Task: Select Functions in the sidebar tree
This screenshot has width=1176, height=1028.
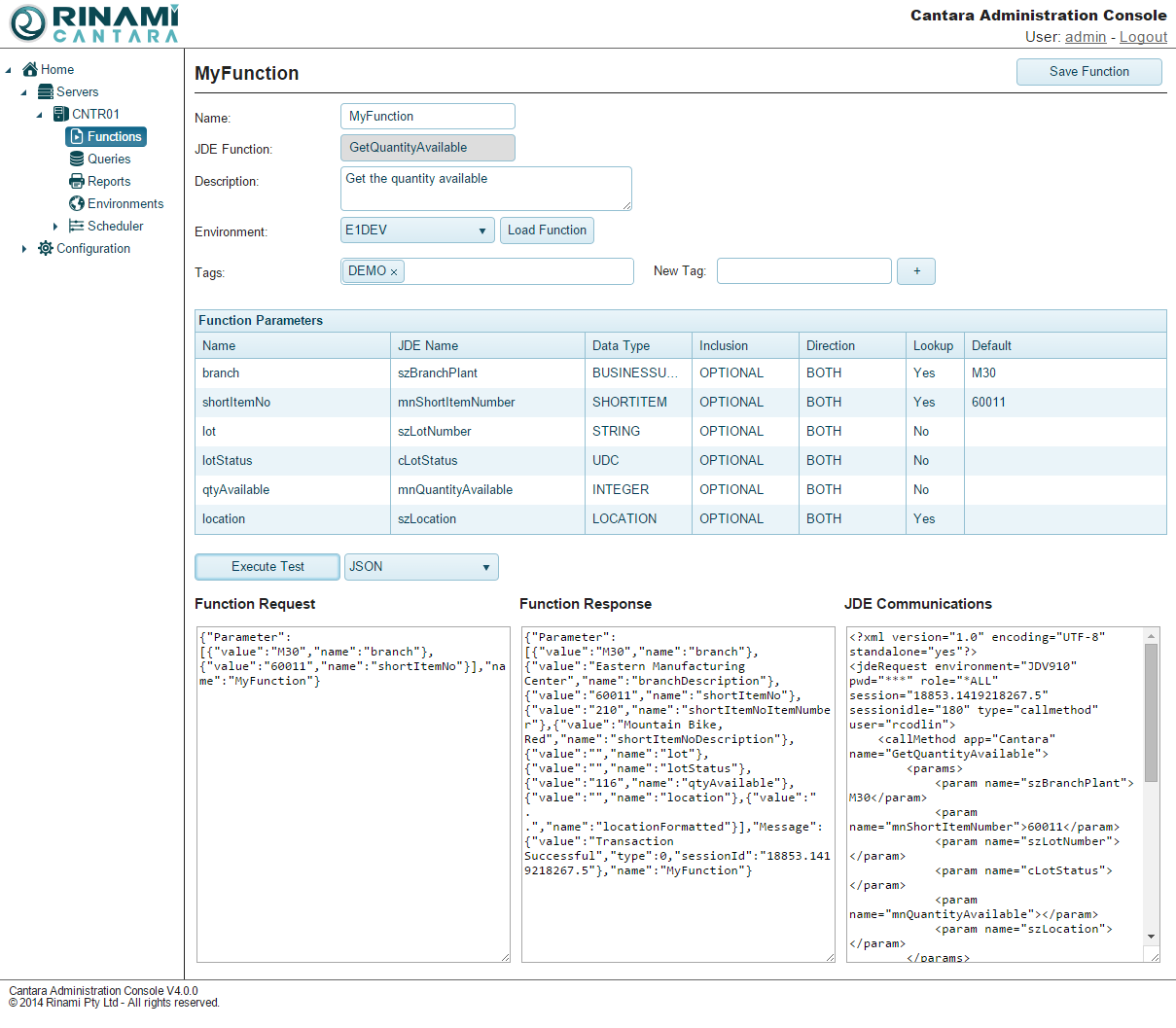Action: coord(106,136)
